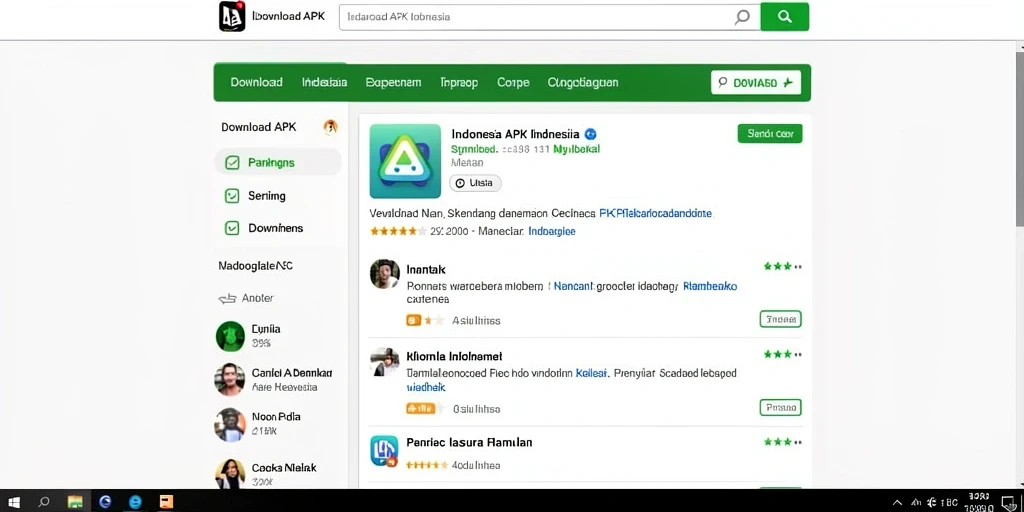Click the outlined button on Kliomla row
The height and width of the screenshot is (512, 1024).
tap(780, 408)
